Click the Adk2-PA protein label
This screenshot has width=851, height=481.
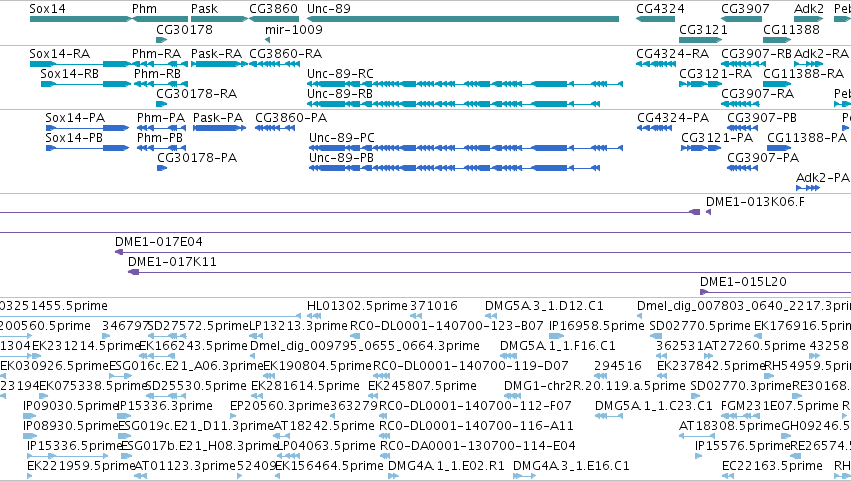822,178
